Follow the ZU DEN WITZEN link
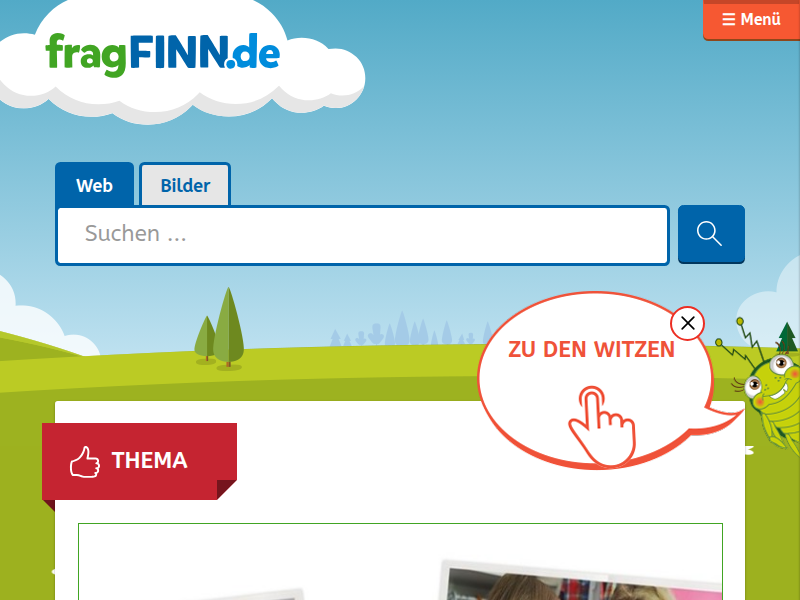This screenshot has width=800, height=600. [x=591, y=349]
